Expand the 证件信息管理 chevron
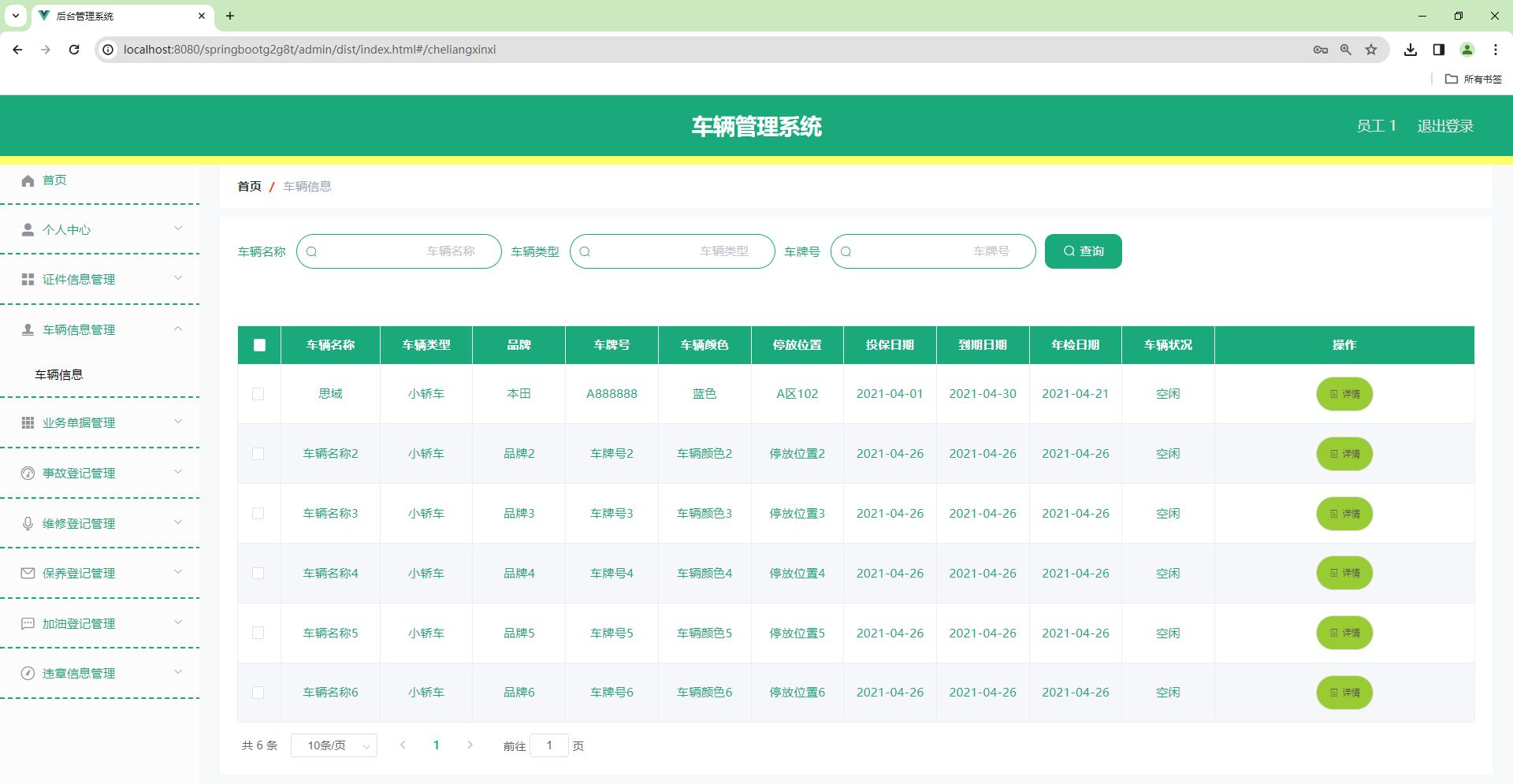 tap(178, 278)
